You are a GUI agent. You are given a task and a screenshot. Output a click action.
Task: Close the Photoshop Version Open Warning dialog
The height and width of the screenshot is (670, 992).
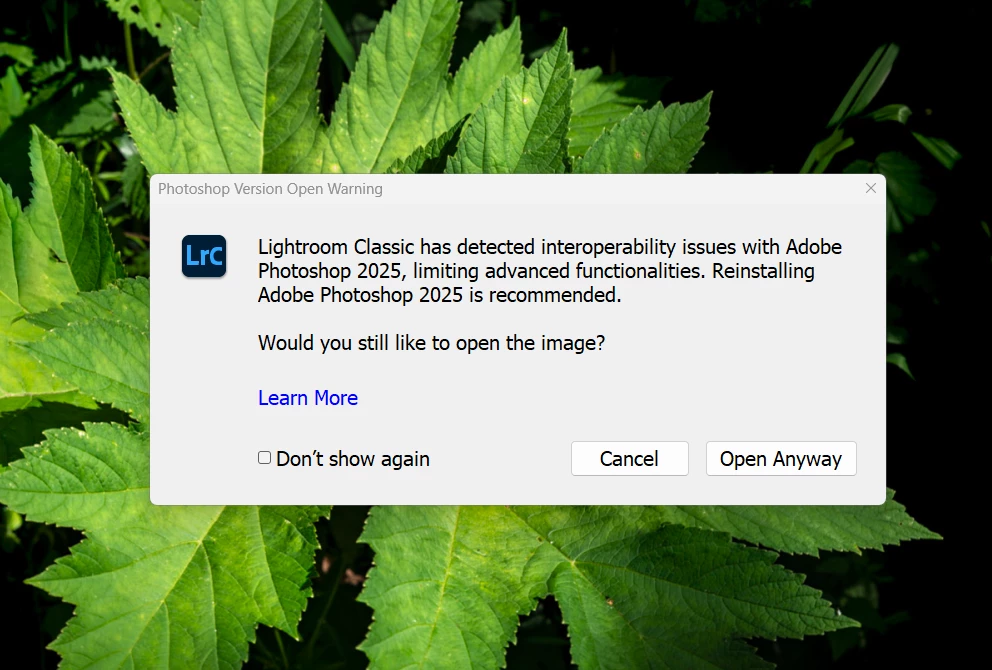coord(871,189)
